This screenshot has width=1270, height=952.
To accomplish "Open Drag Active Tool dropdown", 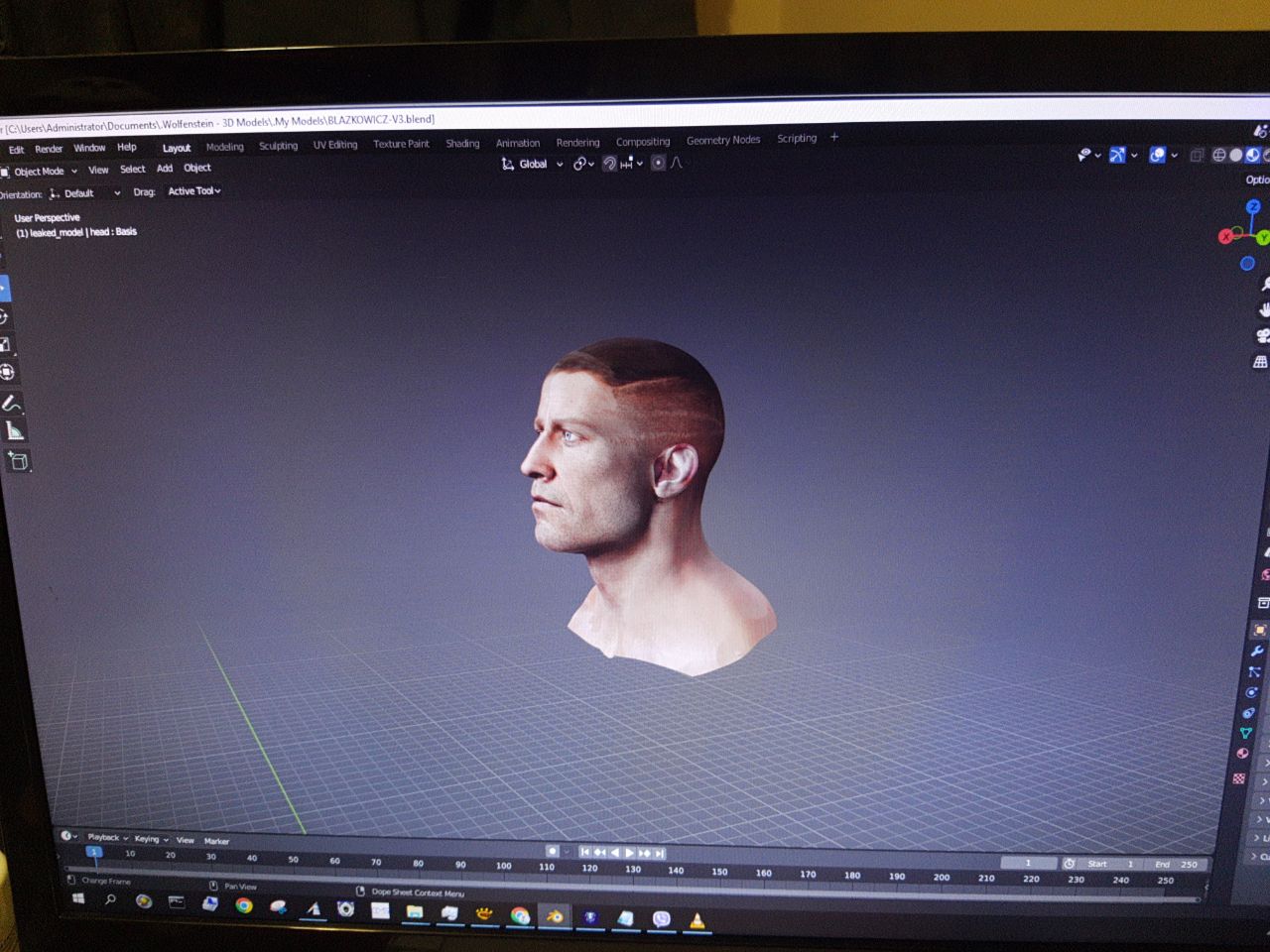I will [193, 191].
